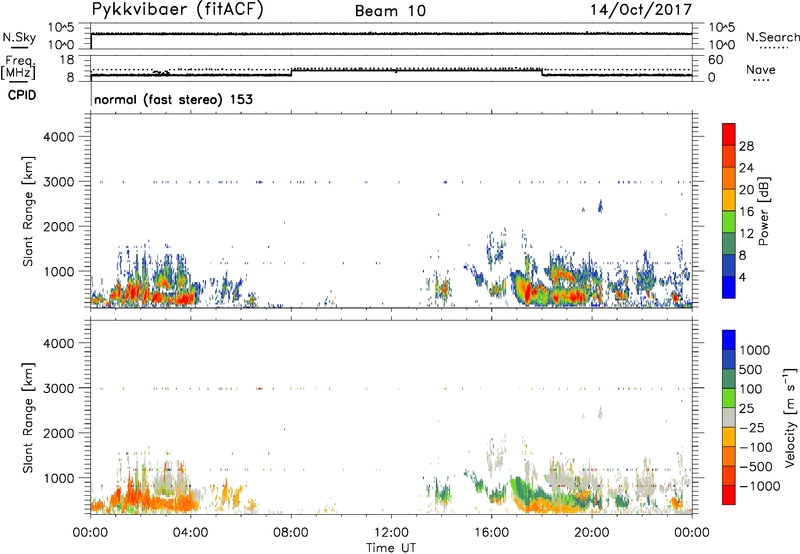Click the Pykkvibaer (fitACF) title
The height and width of the screenshot is (554, 800).
(x=177, y=9)
